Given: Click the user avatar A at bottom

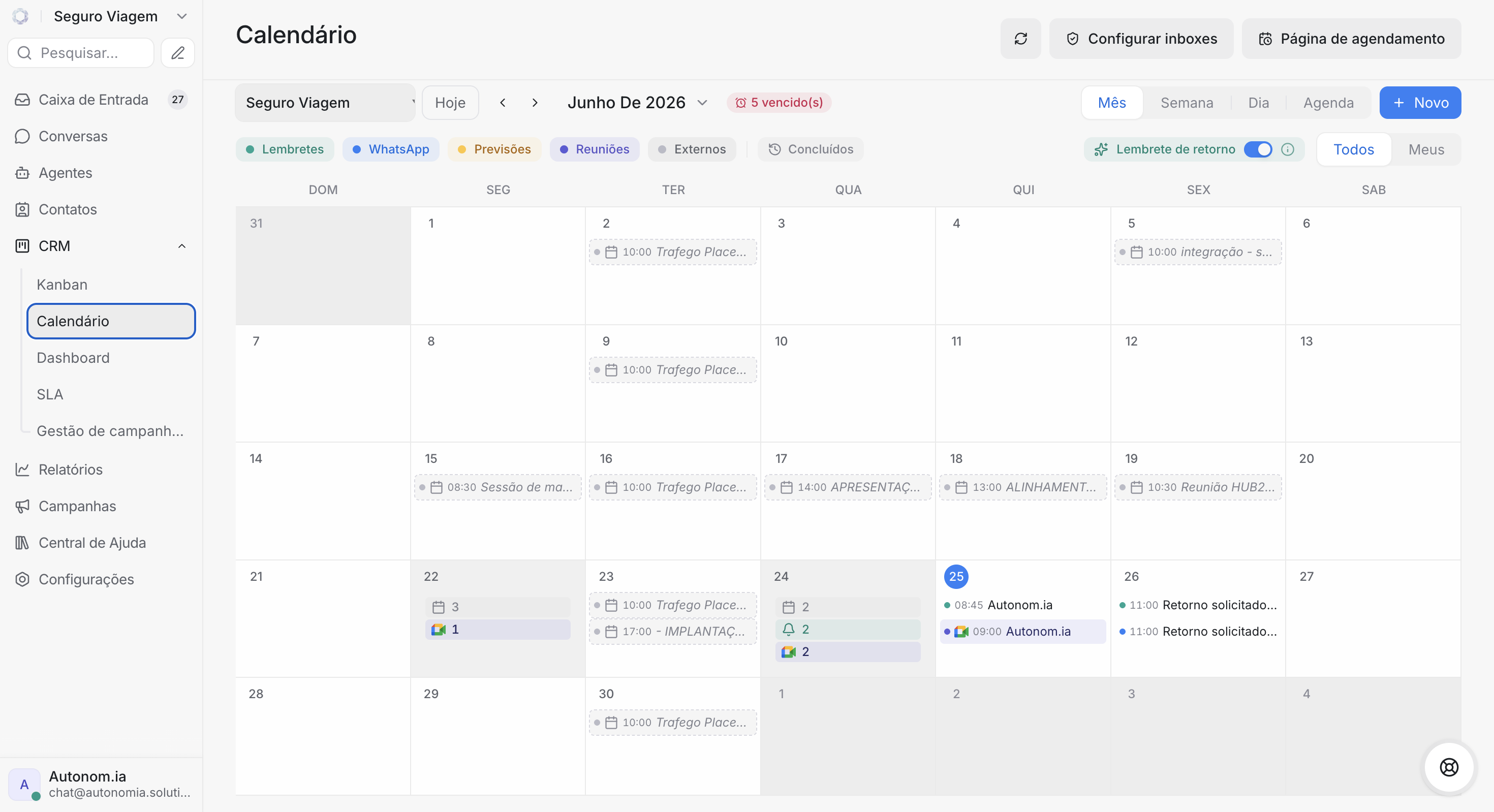Looking at the screenshot, I should (x=24, y=784).
